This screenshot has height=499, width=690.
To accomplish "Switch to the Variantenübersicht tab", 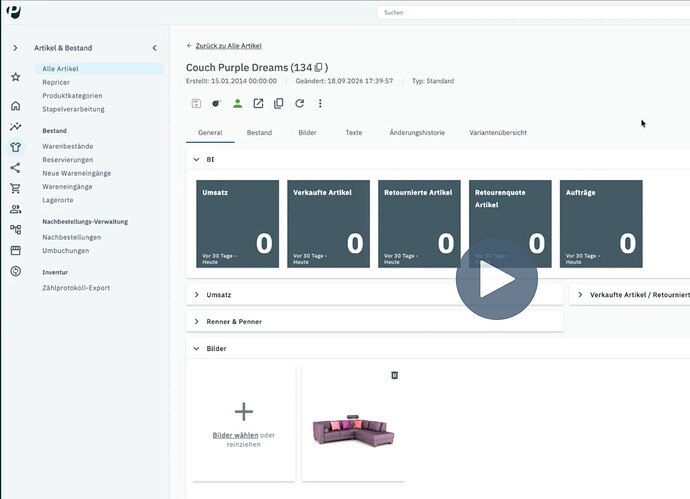I will click(x=498, y=133).
